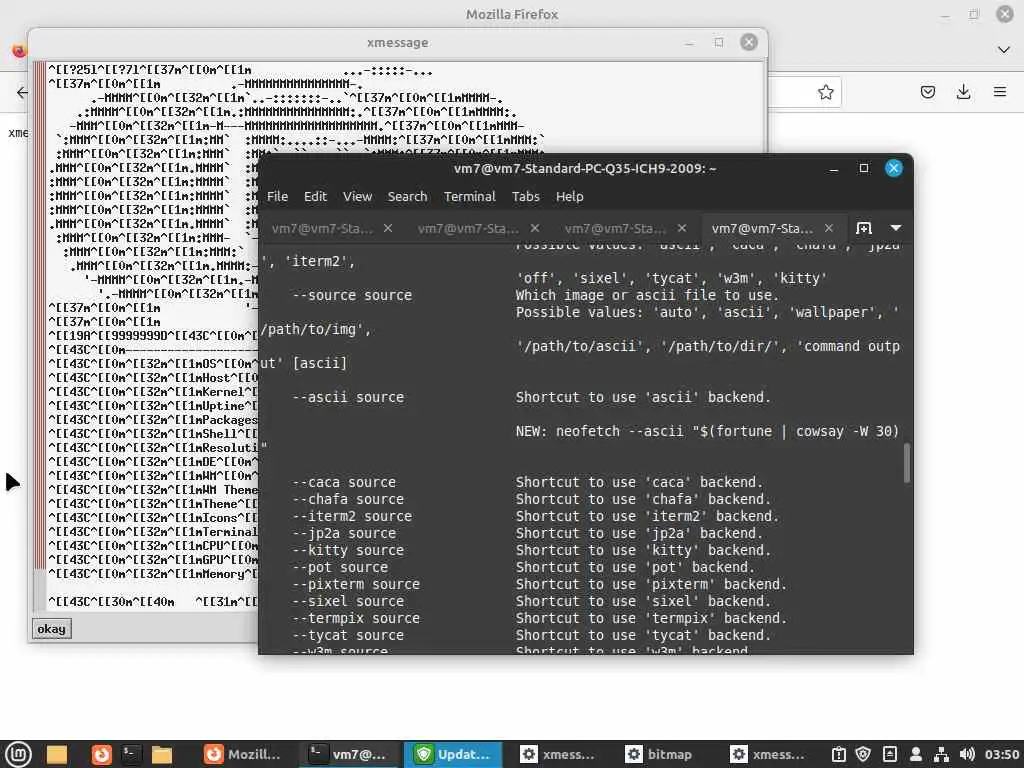Launch terminal from panel launcher

tap(131, 755)
